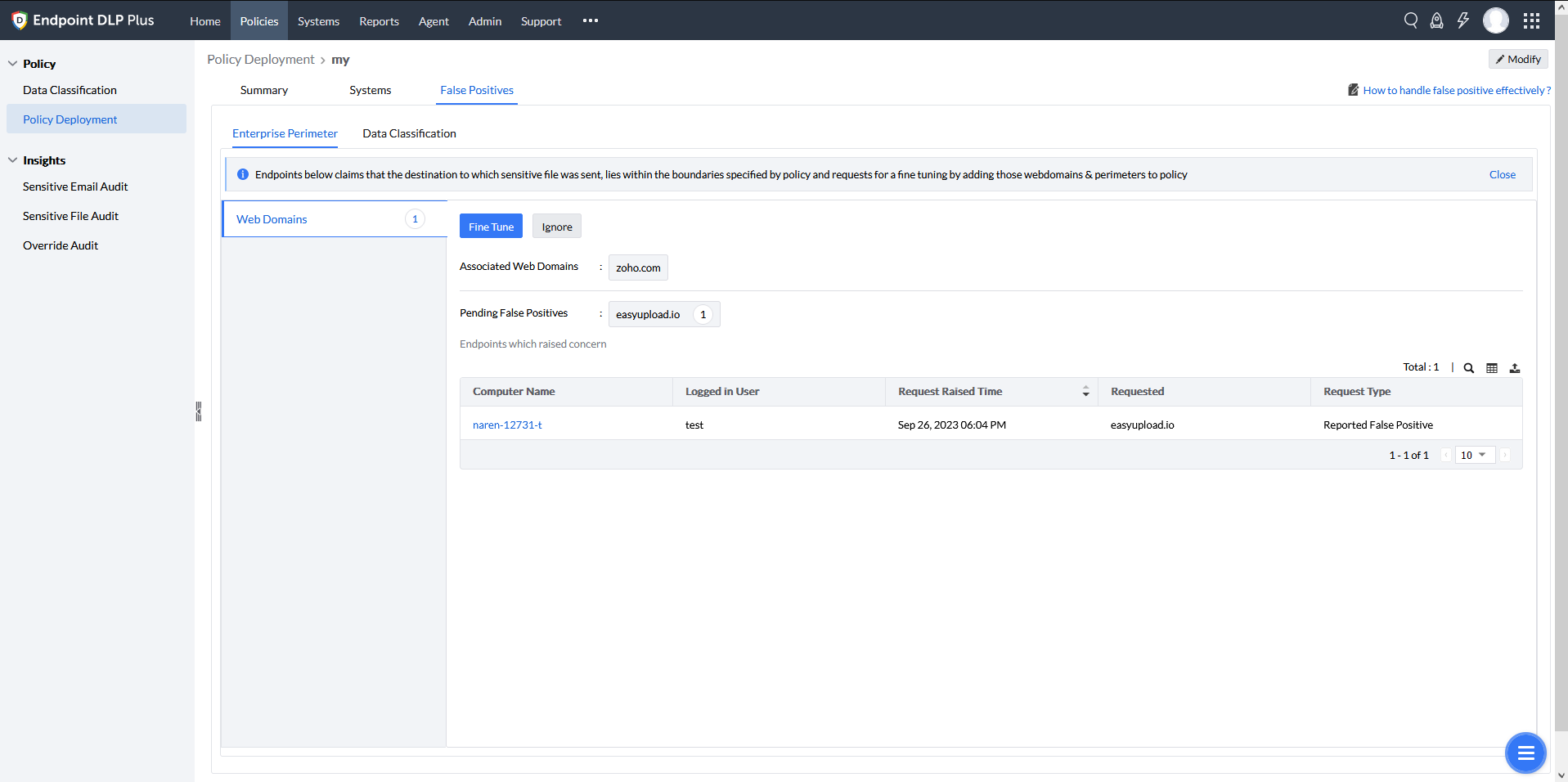Open the apps grid launcher icon

pos(1531,20)
